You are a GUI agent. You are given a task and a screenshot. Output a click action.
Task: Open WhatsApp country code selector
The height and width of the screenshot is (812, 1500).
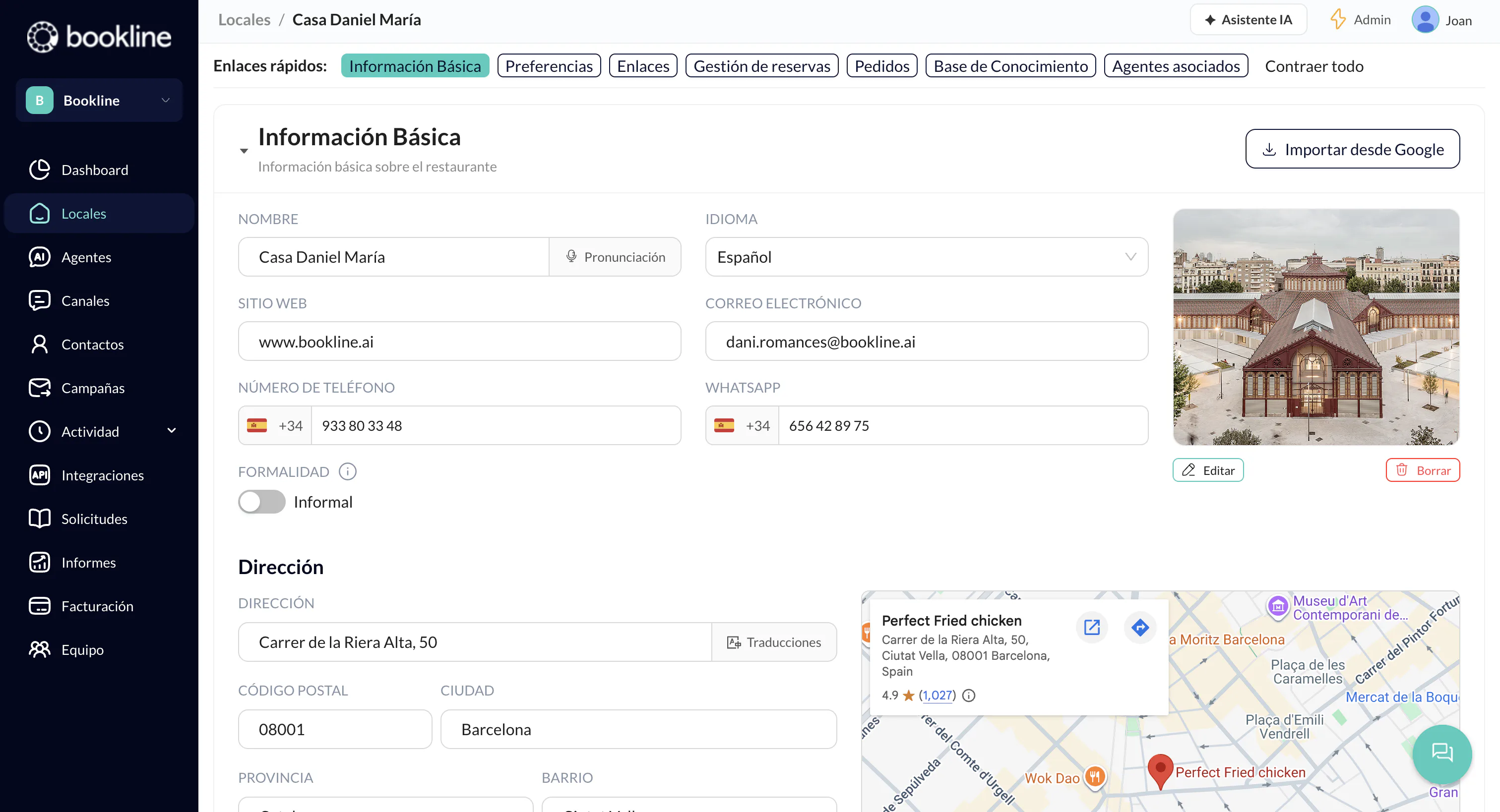[x=743, y=425]
